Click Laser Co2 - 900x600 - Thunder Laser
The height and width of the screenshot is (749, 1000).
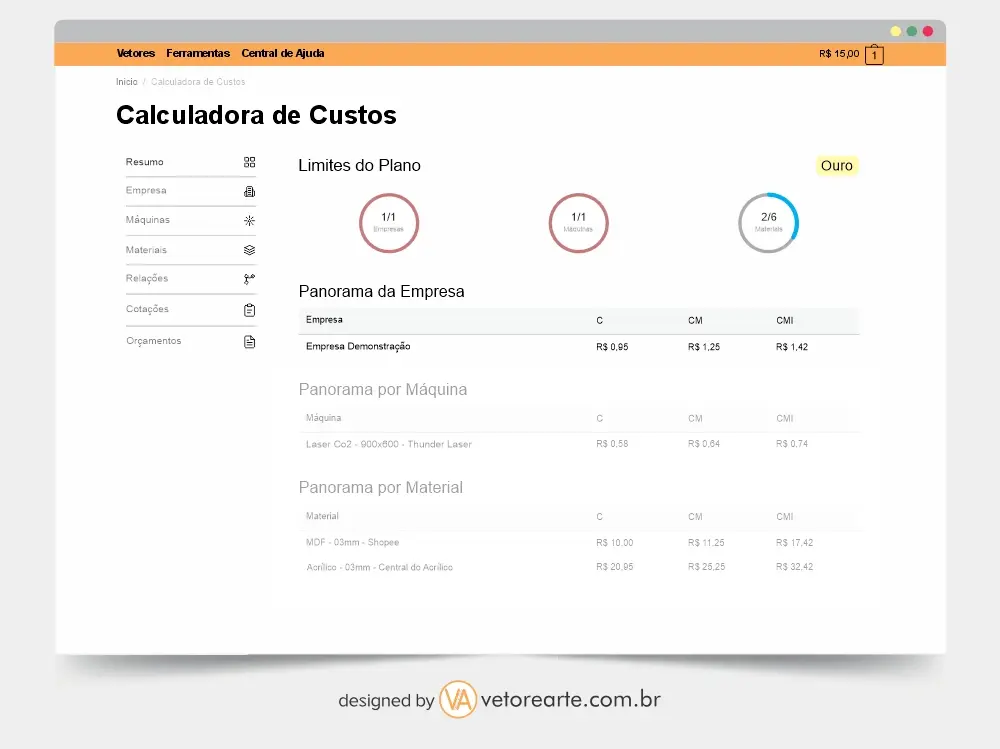tap(389, 444)
